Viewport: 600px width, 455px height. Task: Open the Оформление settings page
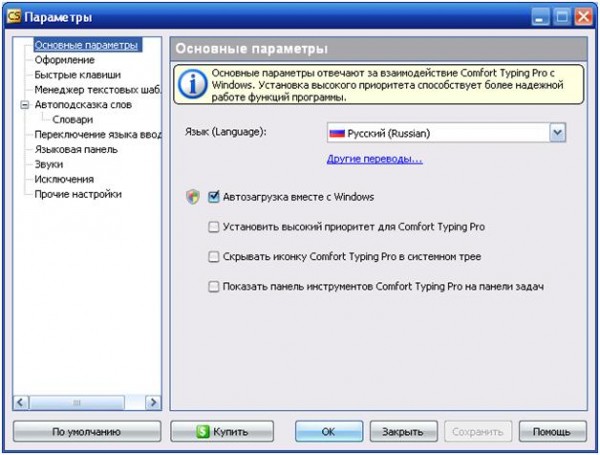[x=64, y=60]
